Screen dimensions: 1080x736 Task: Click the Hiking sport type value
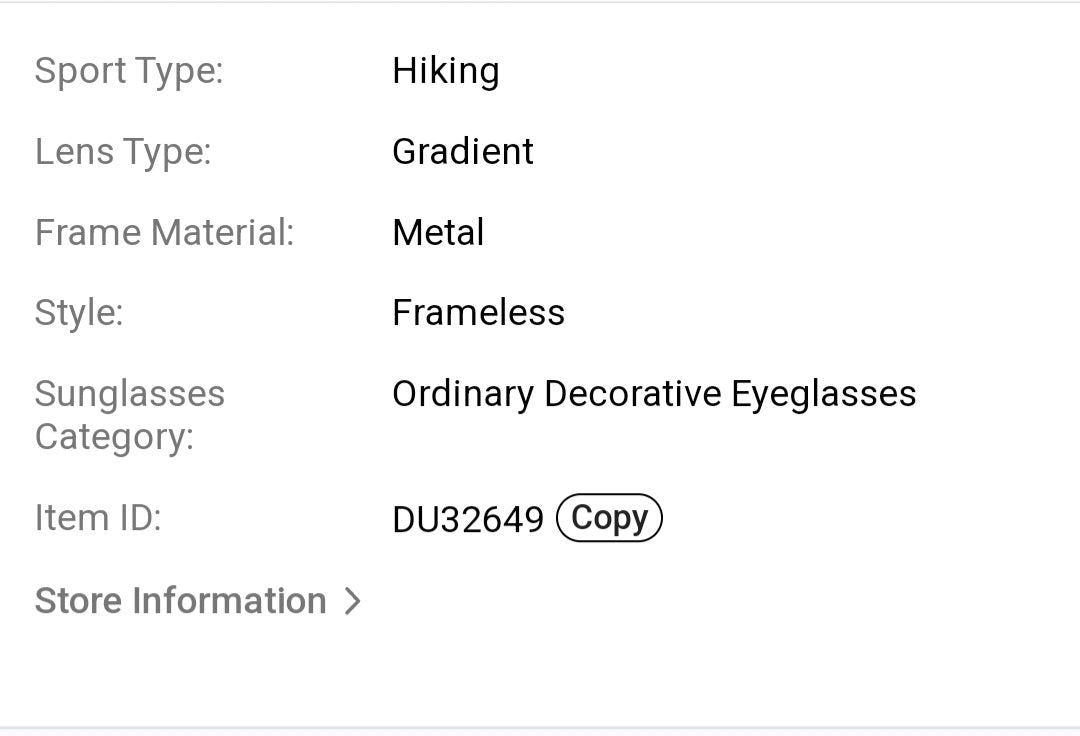pyautogui.click(x=446, y=70)
